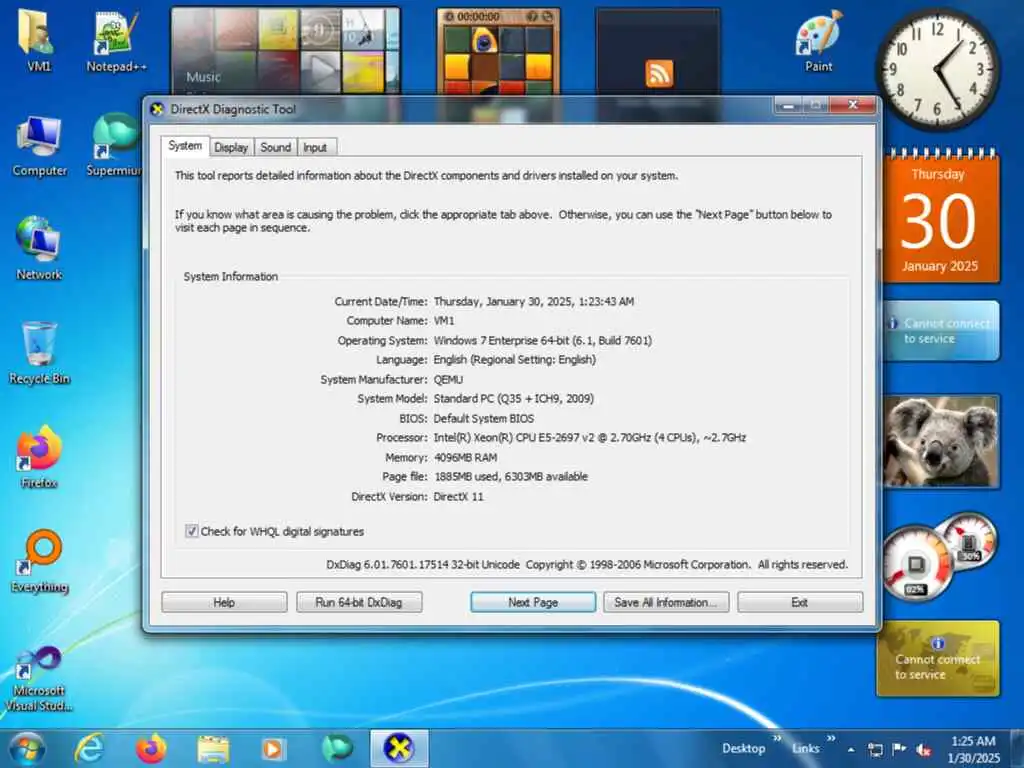Open the Notepad++ desktop shortcut

(116, 40)
